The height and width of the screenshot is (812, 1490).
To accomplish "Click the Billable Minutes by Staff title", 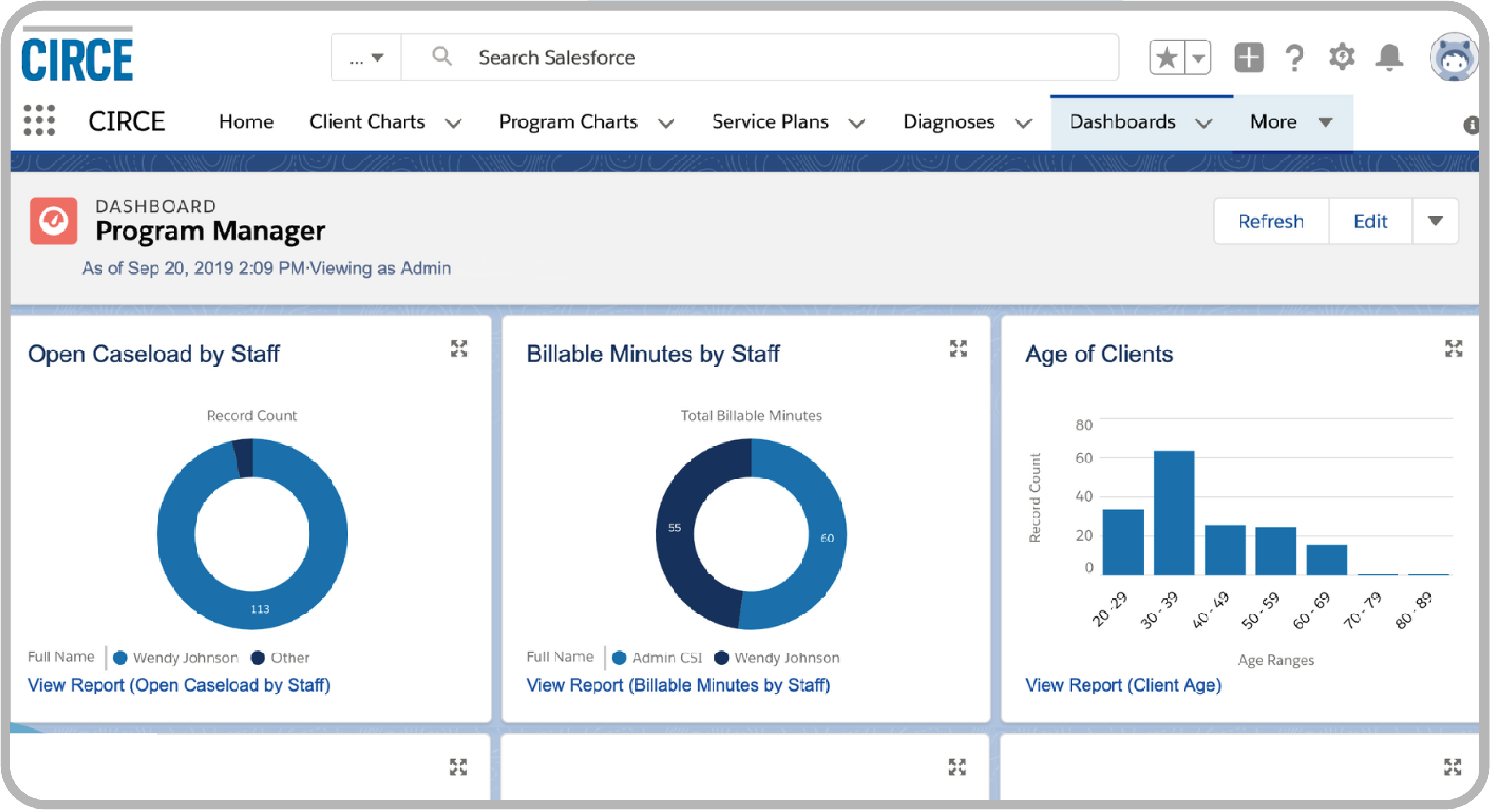I will pos(652,354).
